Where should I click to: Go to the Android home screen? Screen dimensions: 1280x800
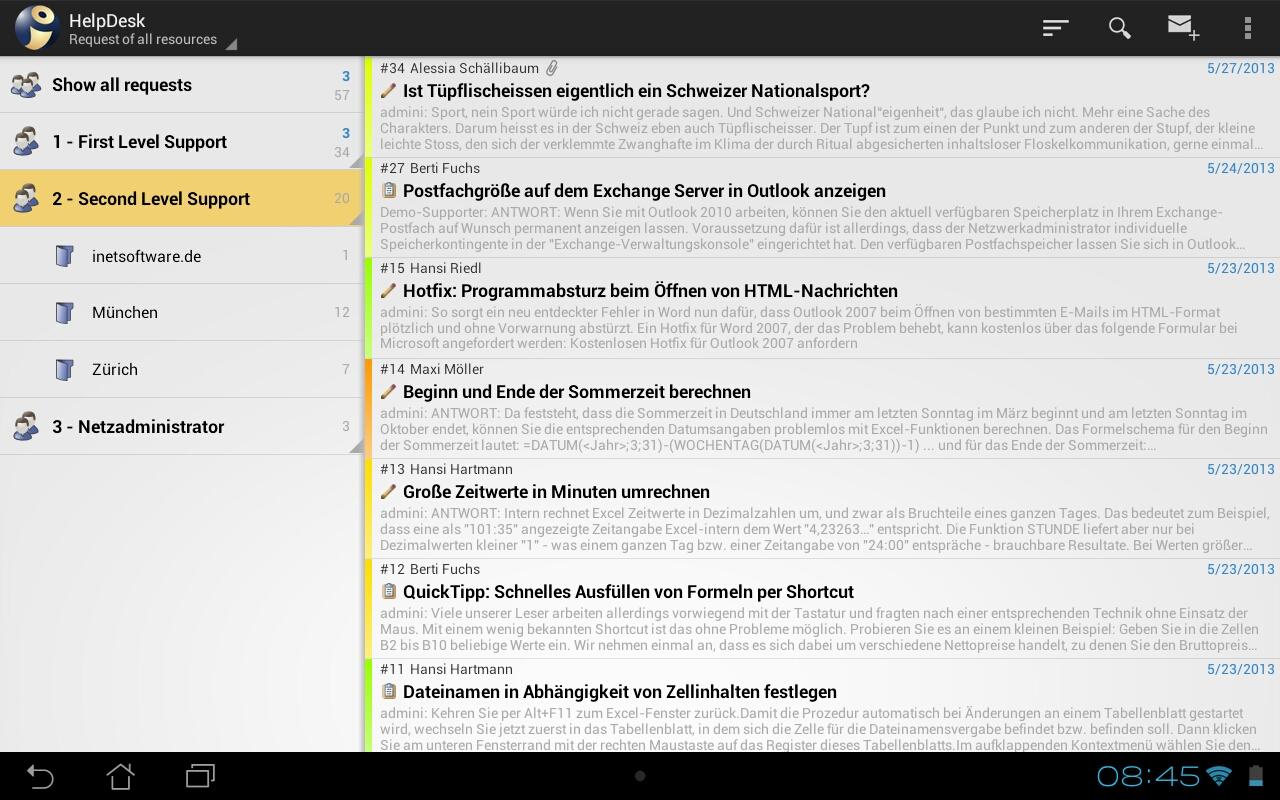[120, 776]
